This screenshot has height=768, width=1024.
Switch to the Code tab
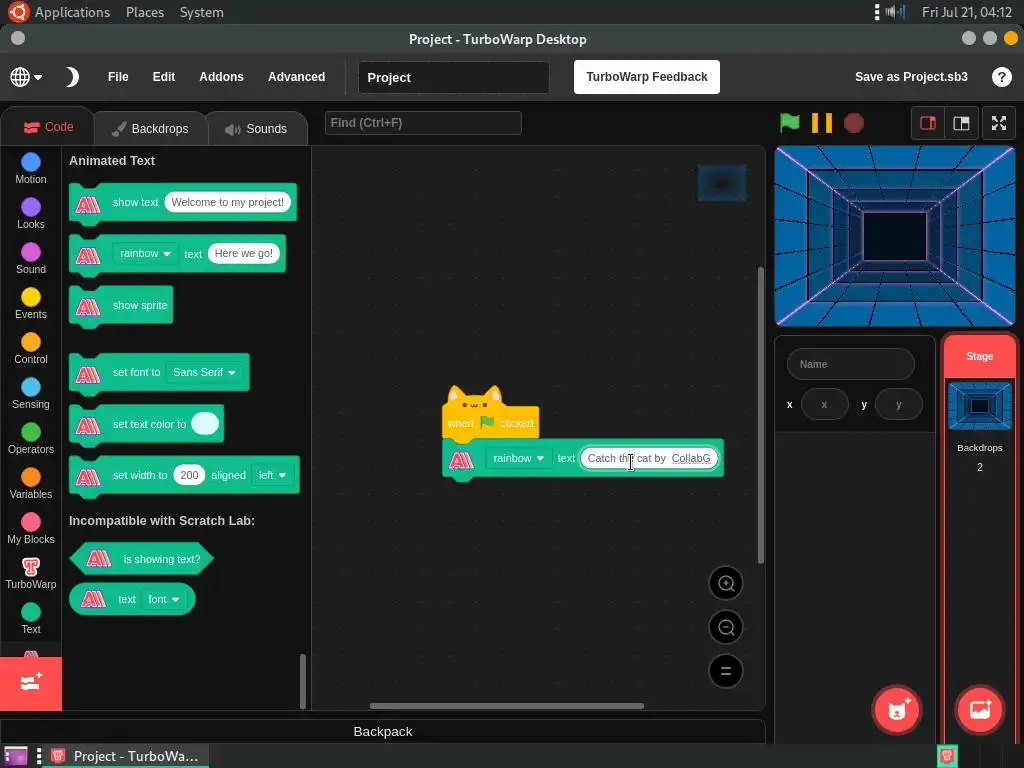click(x=48, y=127)
